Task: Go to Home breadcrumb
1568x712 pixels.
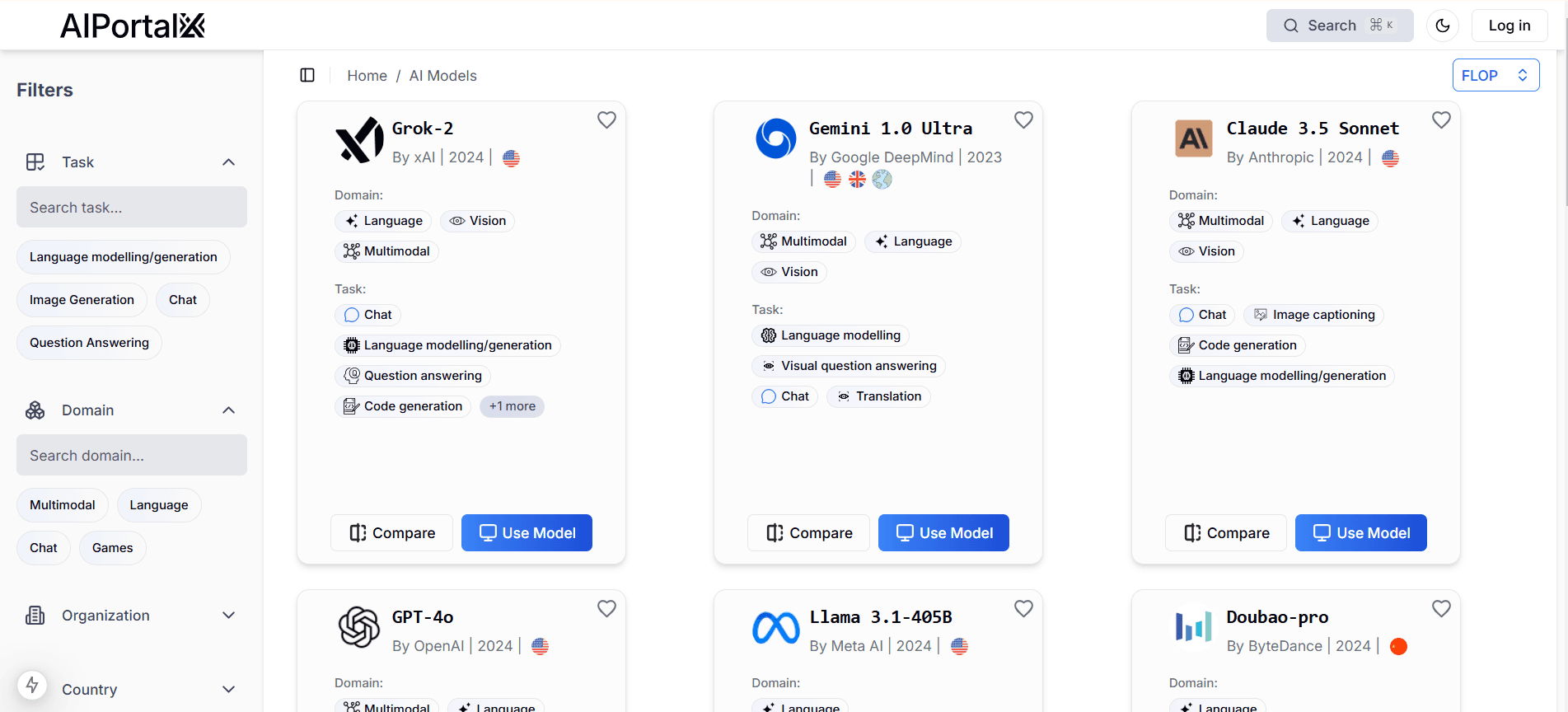Action: click(x=367, y=76)
